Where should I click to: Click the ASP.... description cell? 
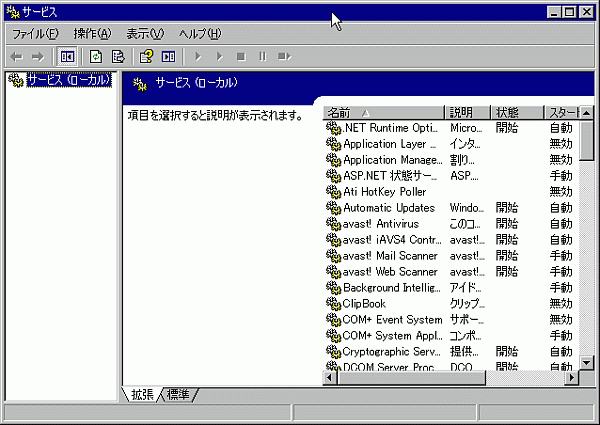pos(464,176)
